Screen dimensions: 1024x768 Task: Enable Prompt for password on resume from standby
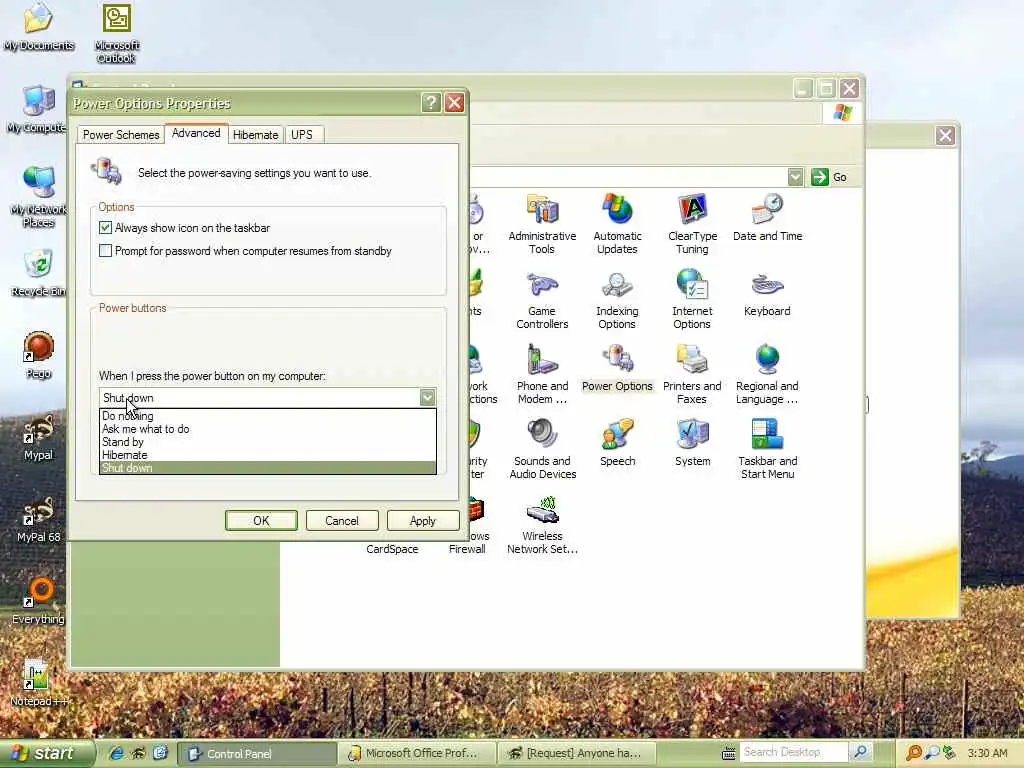[x=105, y=251]
